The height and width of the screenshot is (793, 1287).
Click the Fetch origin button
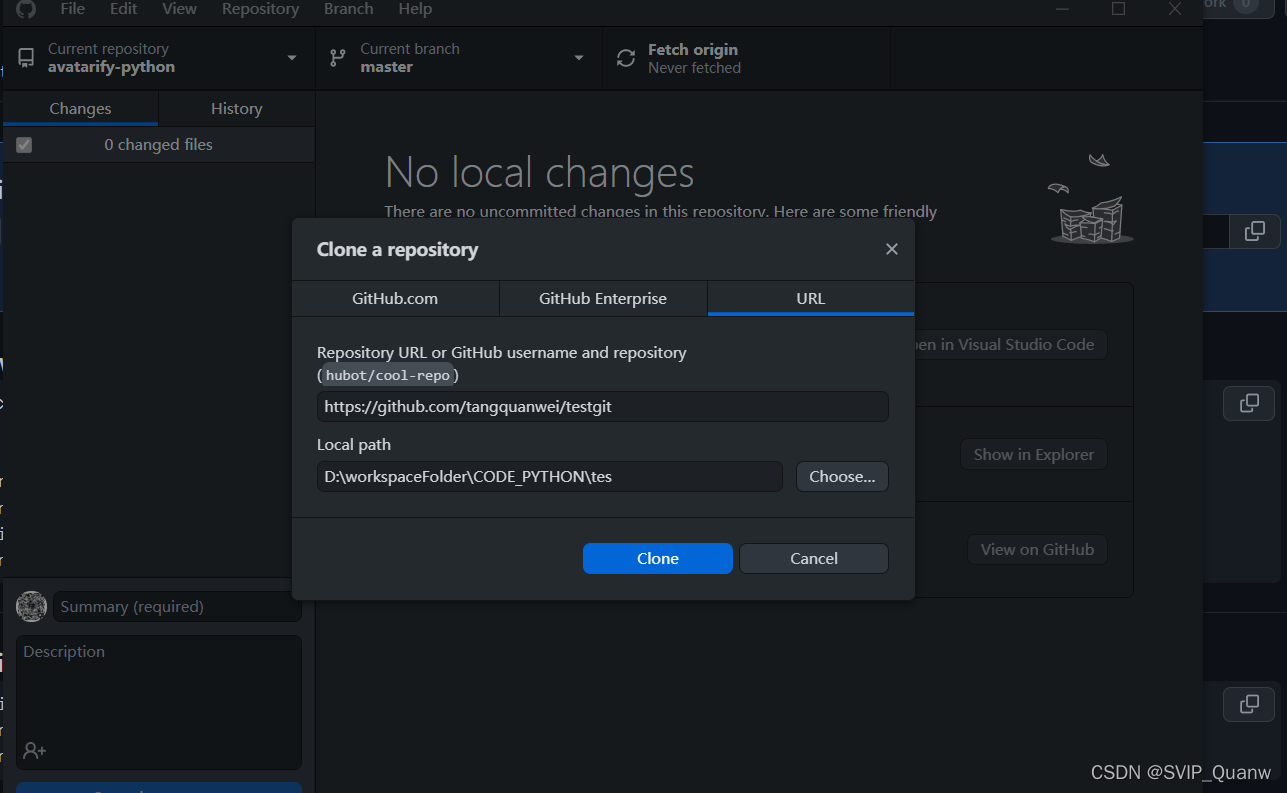(x=746, y=58)
